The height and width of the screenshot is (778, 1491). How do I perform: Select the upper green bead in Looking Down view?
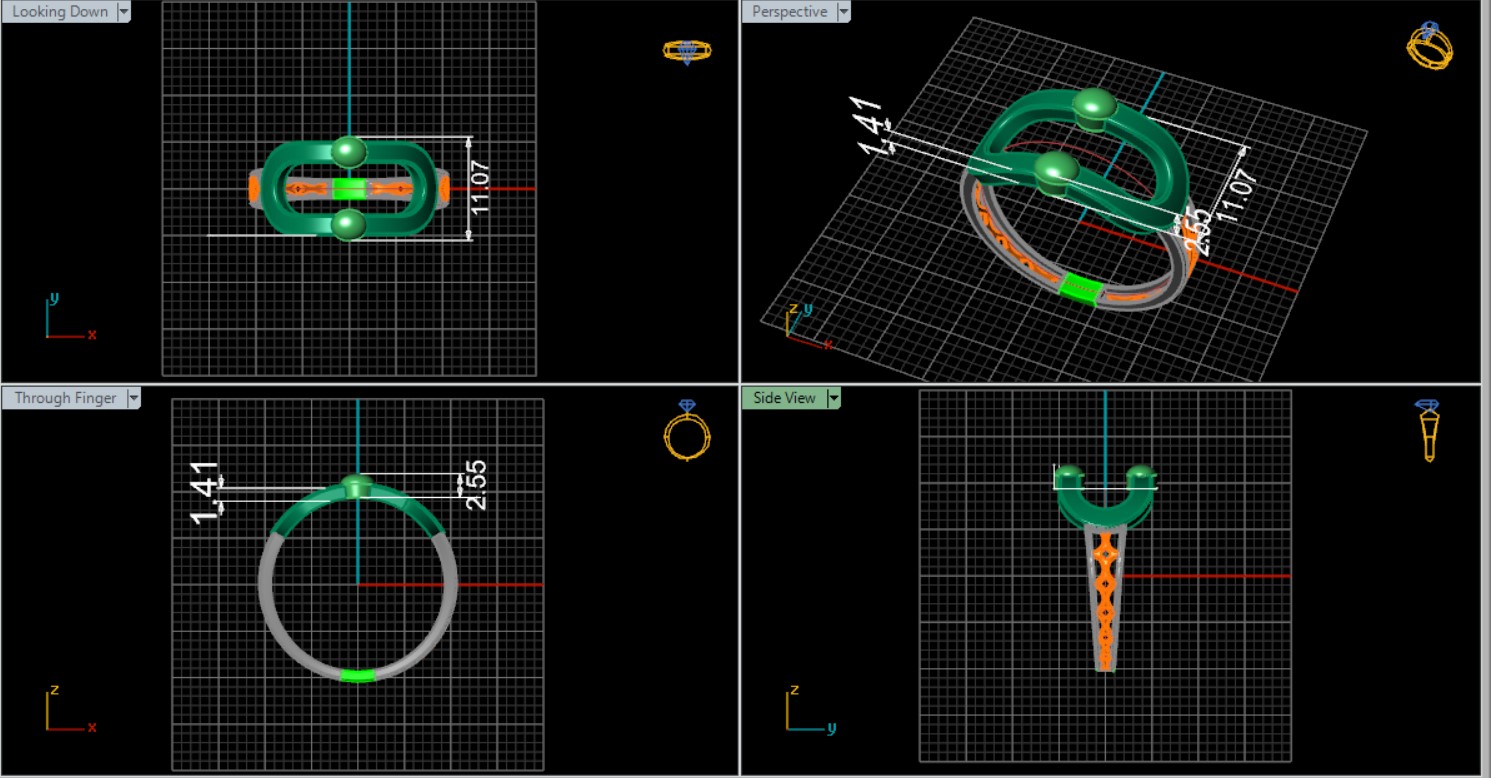[348, 151]
